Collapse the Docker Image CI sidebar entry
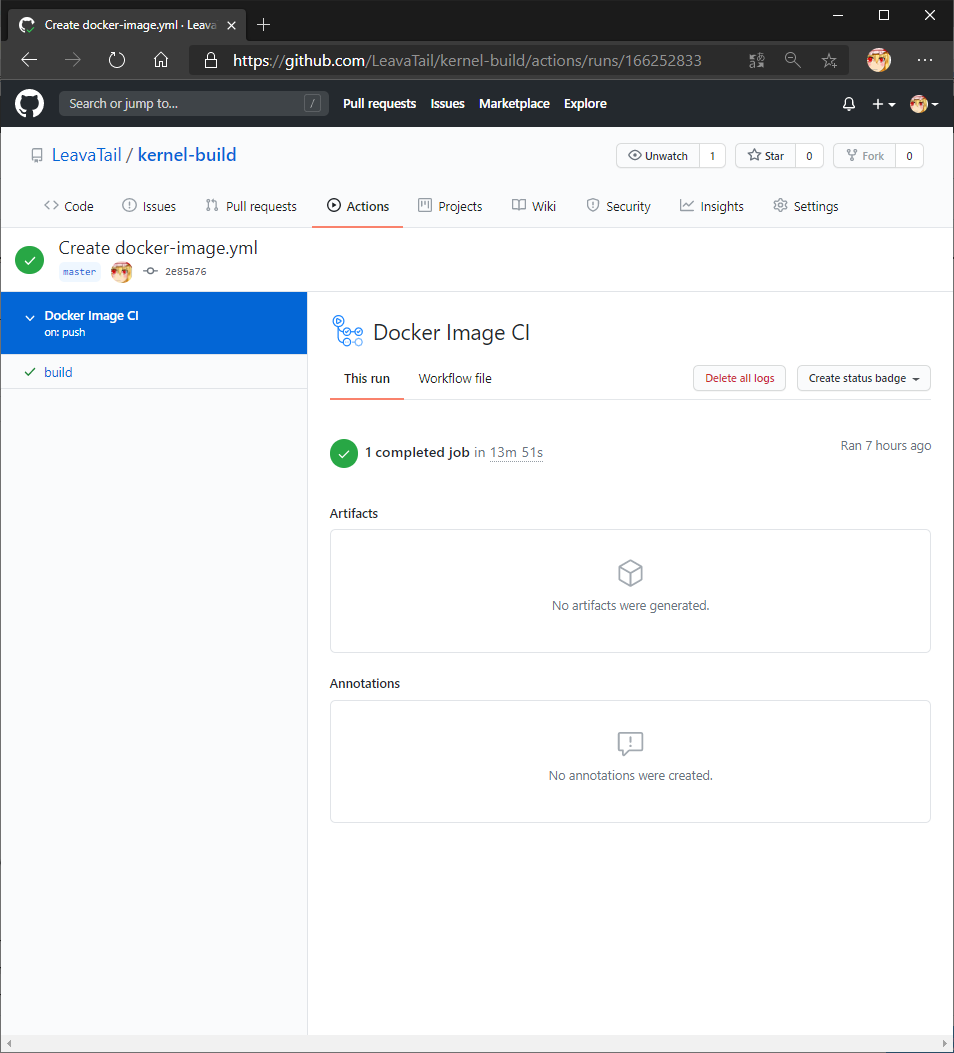Image resolution: width=954 pixels, height=1053 pixels. 30,318
